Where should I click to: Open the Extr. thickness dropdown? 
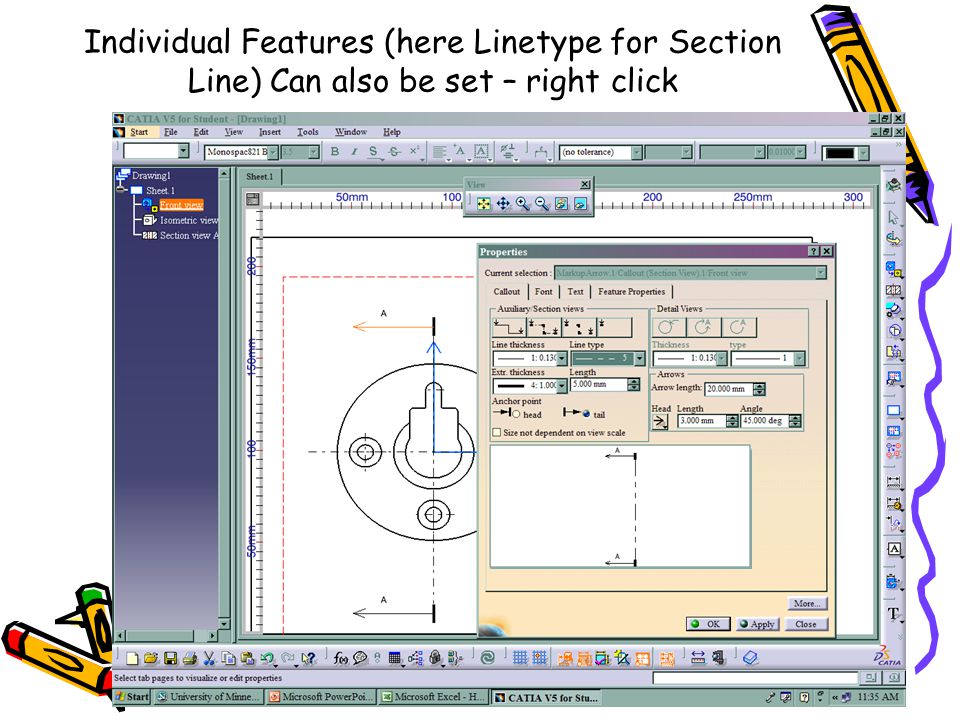point(561,386)
